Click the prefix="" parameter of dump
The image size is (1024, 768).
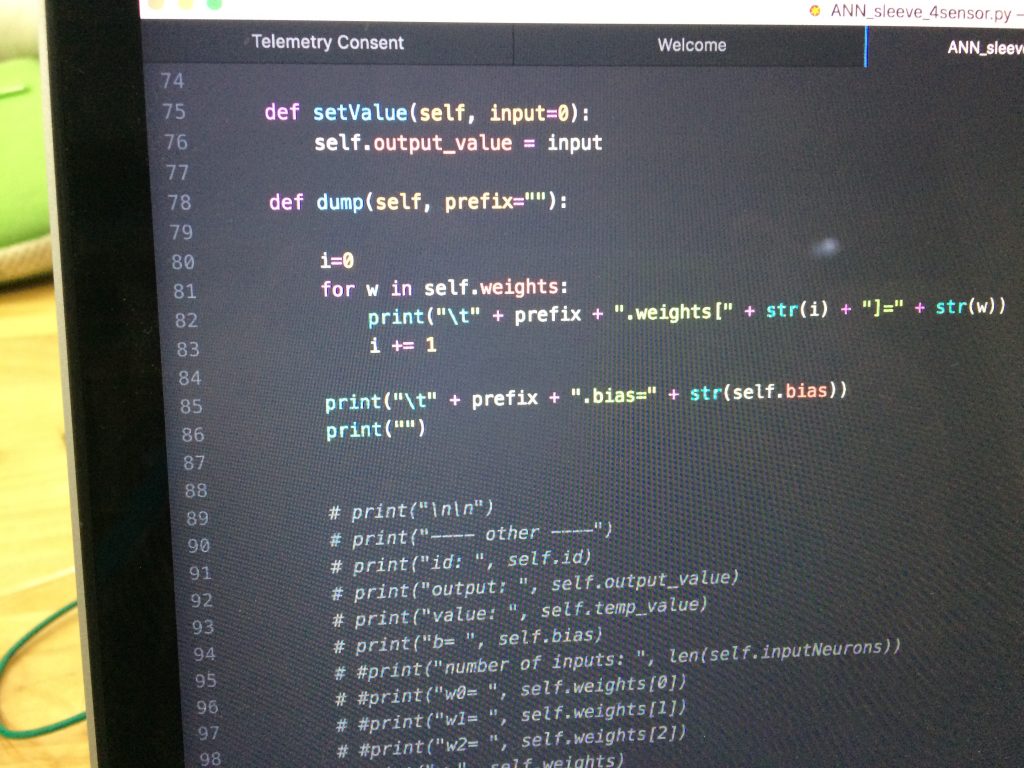pos(496,201)
